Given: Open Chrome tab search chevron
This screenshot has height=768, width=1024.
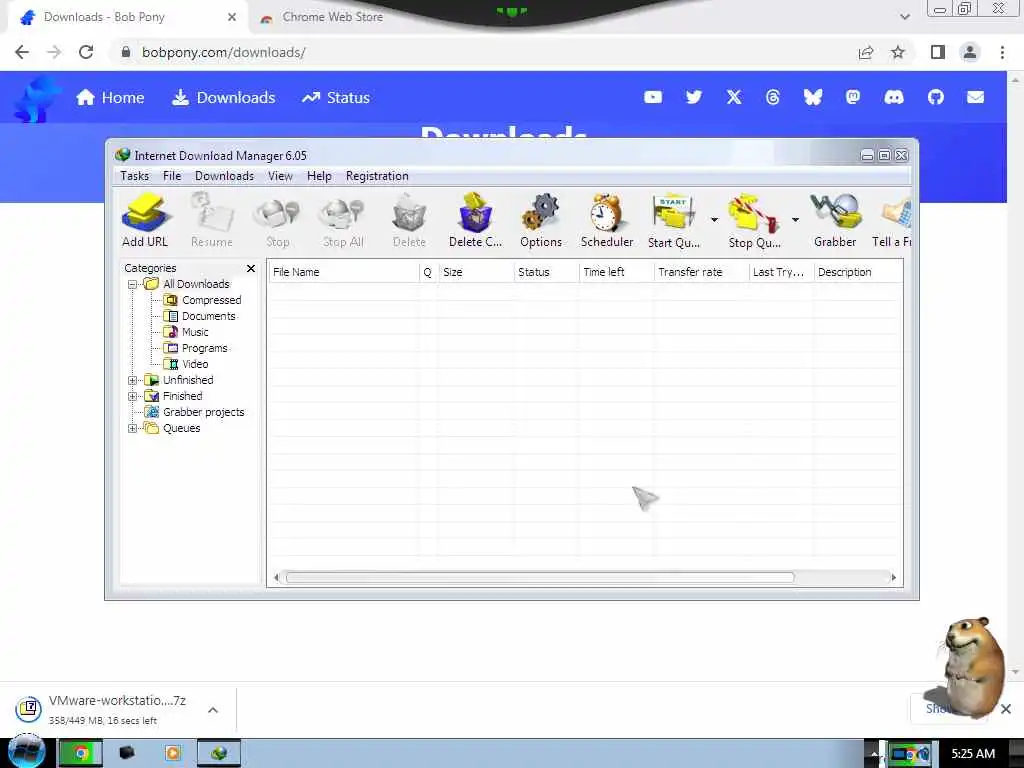Looking at the screenshot, I should 904,17.
